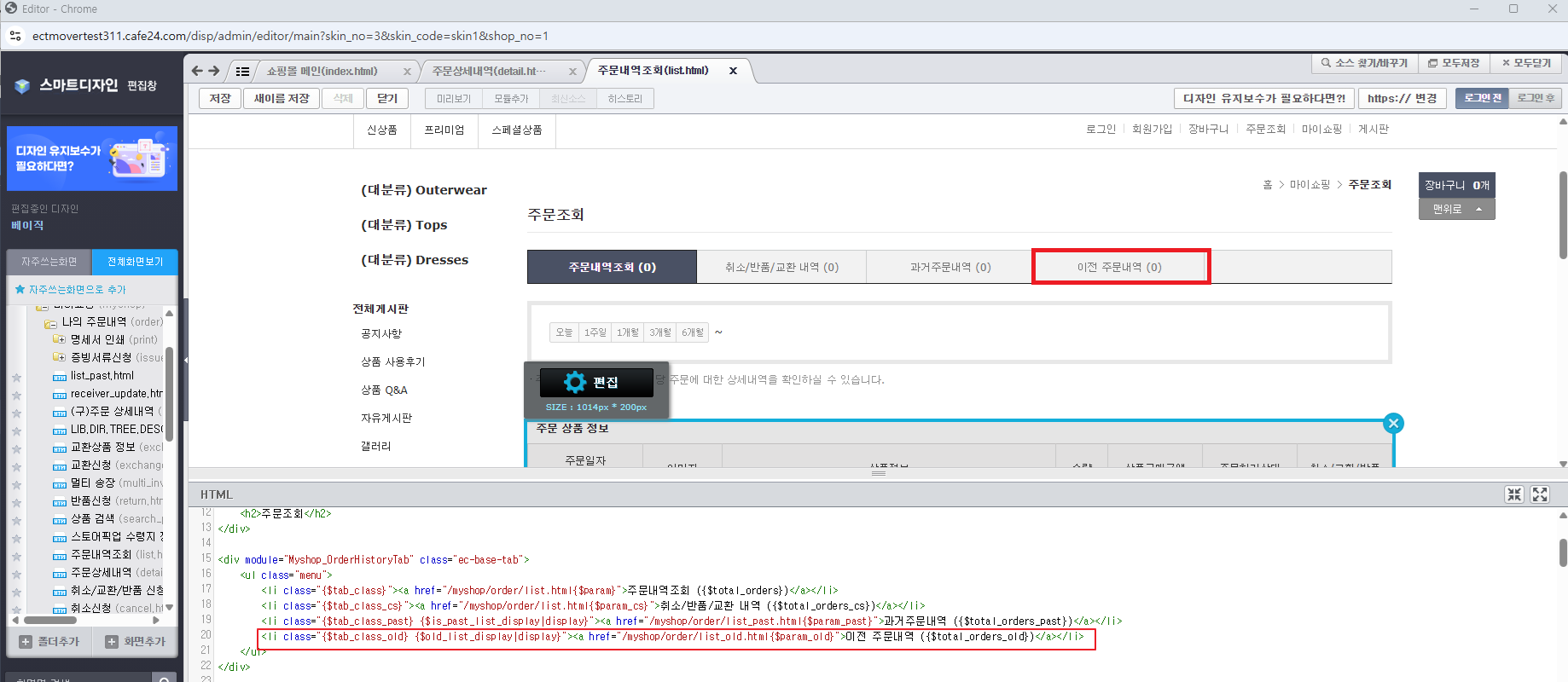
Task: Click the gear 편집 edit overlay
Action: [x=596, y=382]
